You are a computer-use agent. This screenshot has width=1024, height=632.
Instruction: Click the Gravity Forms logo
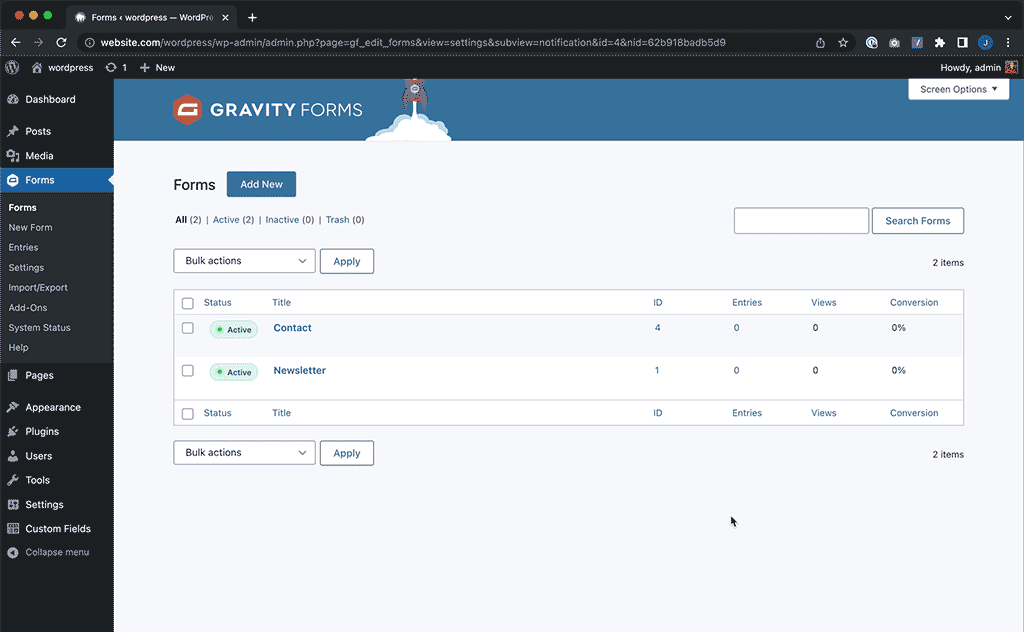pyautogui.click(x=268, y=110)
